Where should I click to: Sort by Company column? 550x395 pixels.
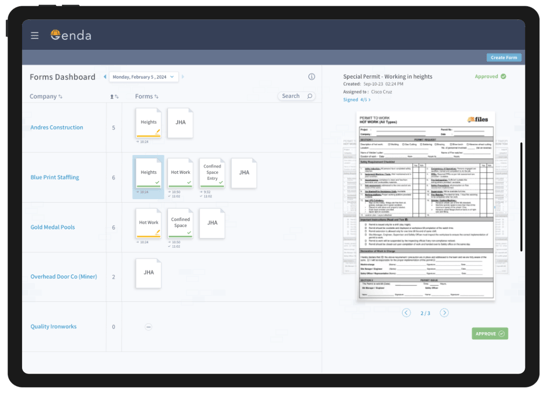pos(46,96)
